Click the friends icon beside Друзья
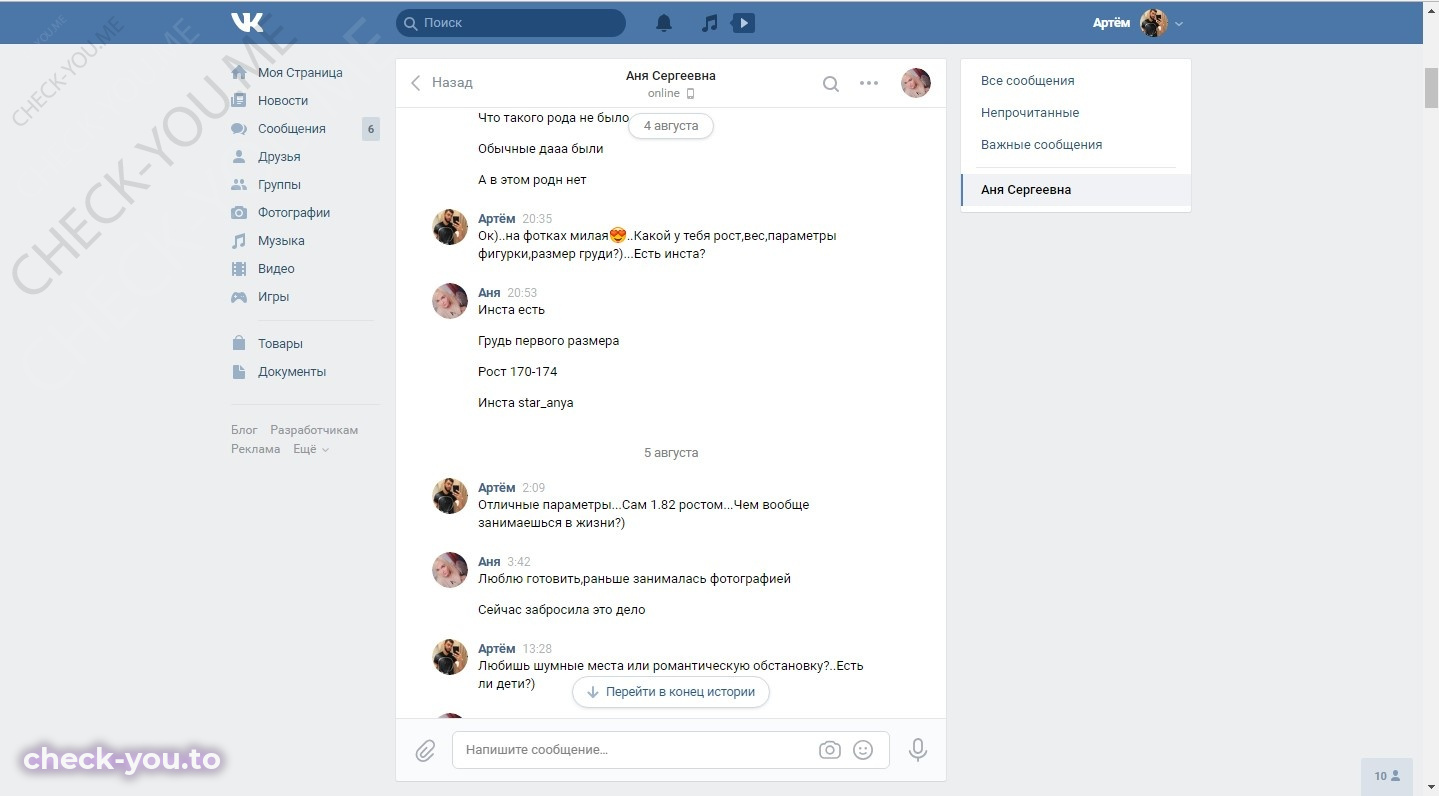This screenshot has width=1439, height=796. tap(239, 157)
